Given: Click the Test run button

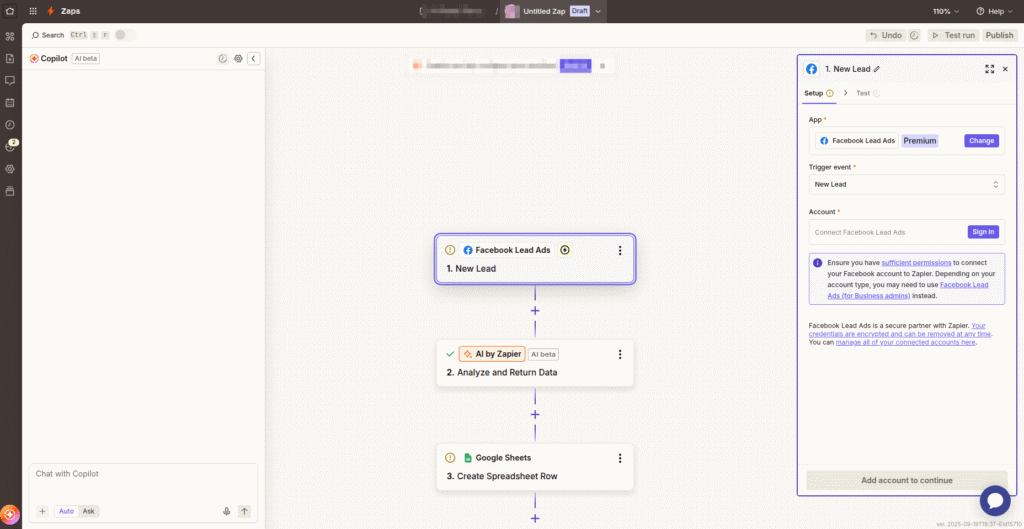Looking at the screenshot, I should click(953, 35).
